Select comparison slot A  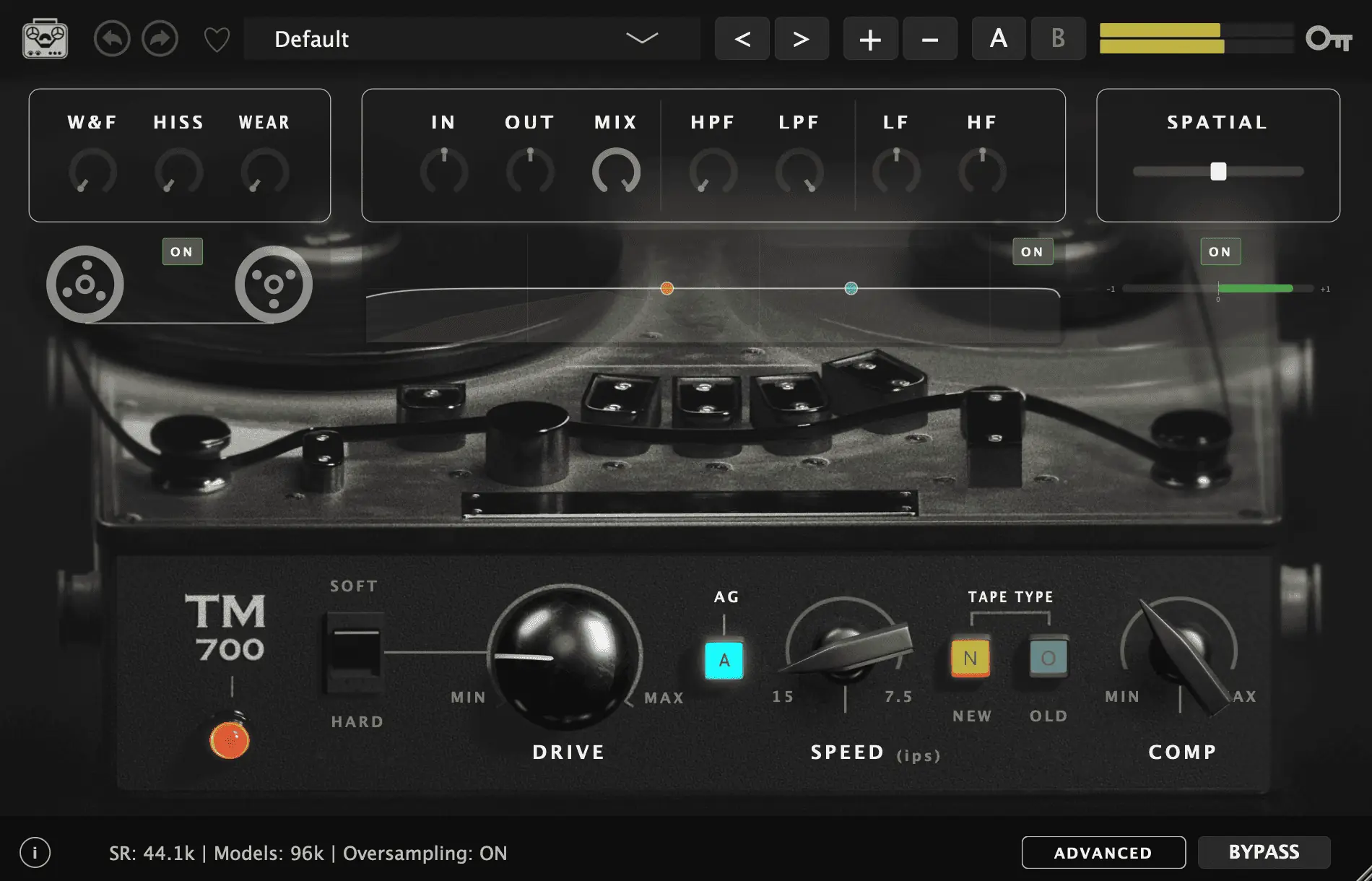point(998,39)
